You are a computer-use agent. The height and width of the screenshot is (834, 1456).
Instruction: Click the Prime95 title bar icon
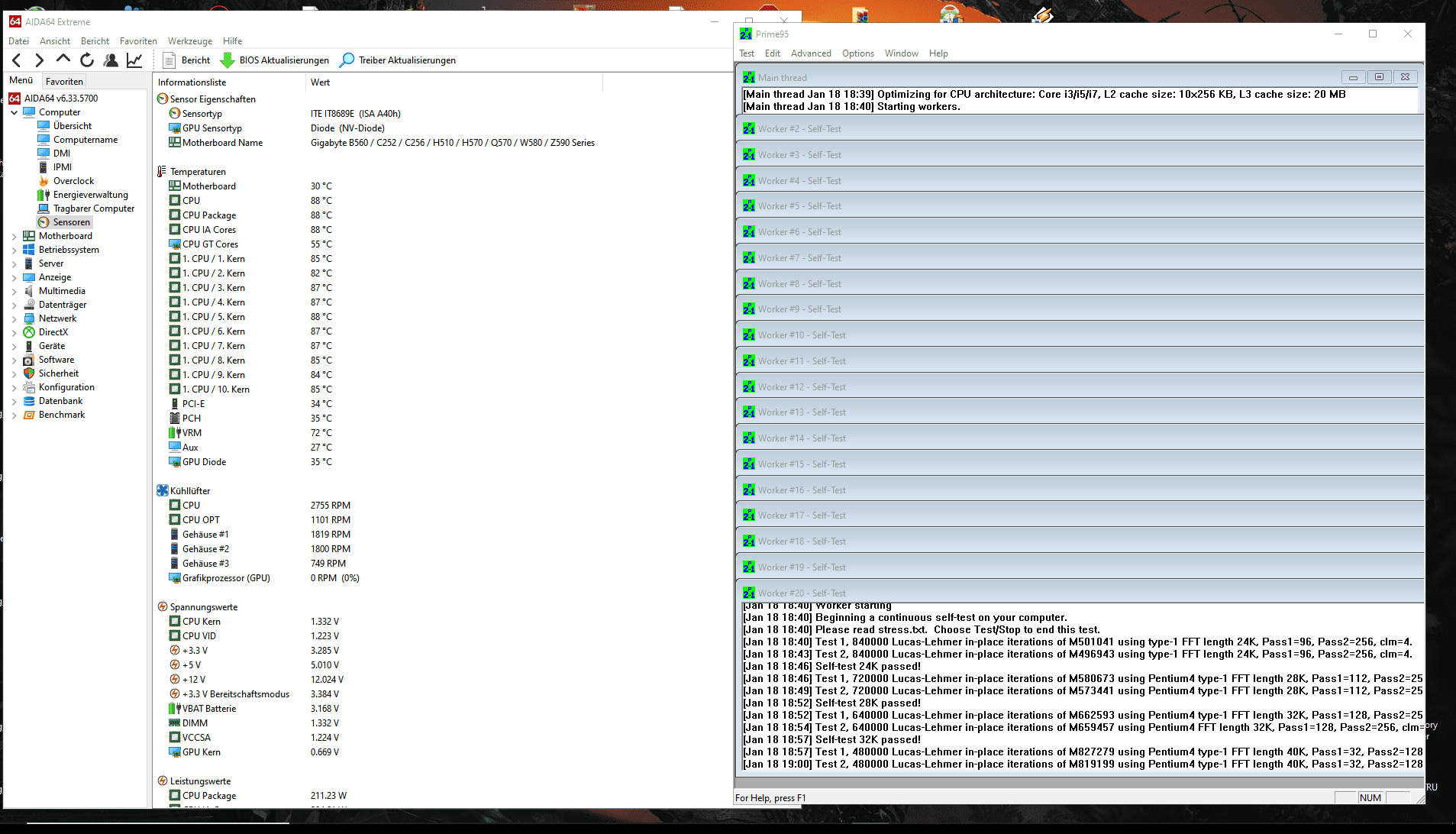746,34
